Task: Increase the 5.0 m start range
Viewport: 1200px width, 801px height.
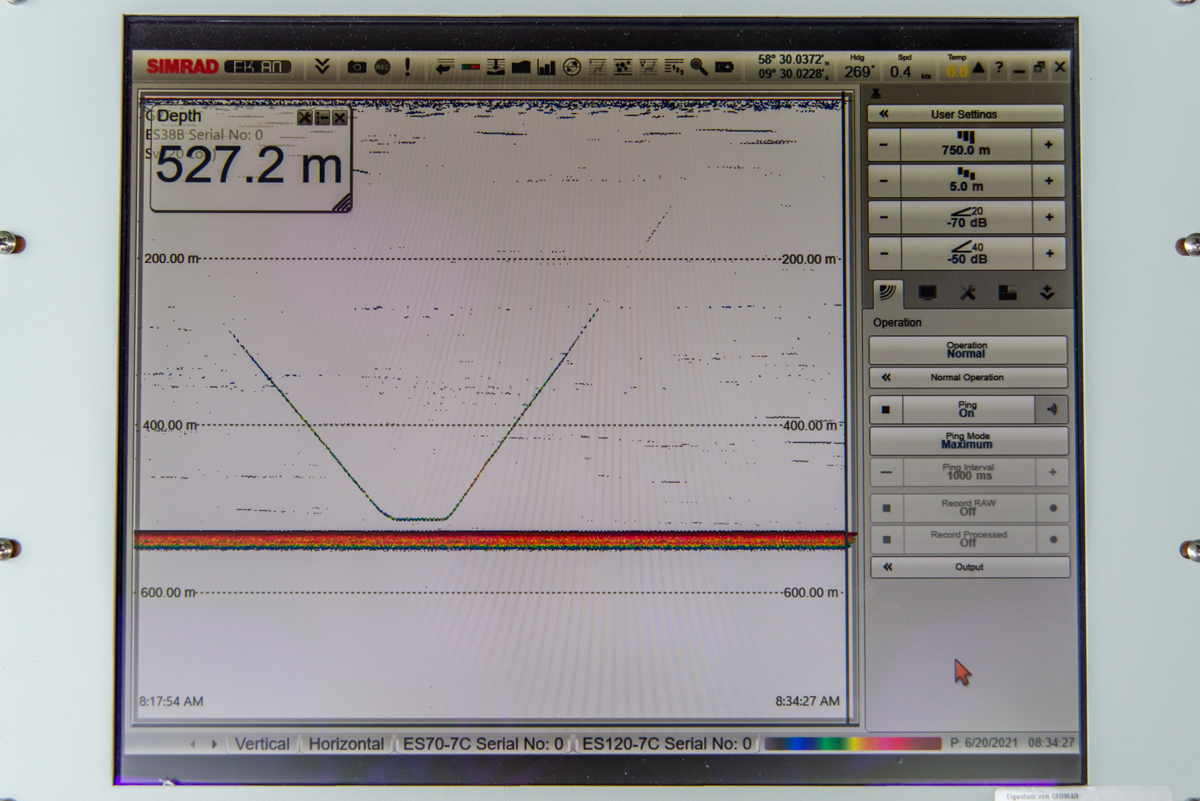Action: coord(1048,181)
